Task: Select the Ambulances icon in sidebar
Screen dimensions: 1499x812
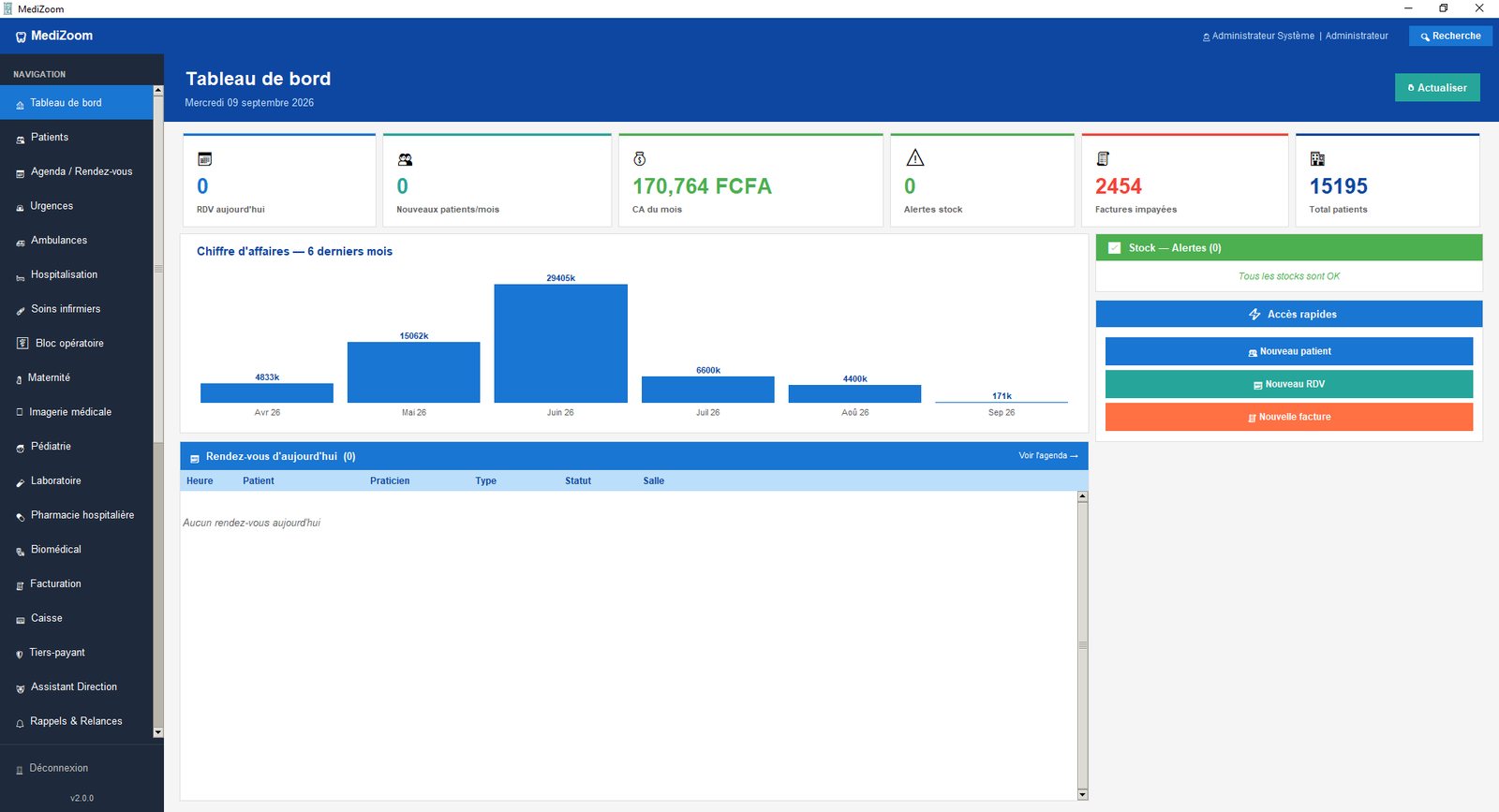Action: [x=21, y=242]
